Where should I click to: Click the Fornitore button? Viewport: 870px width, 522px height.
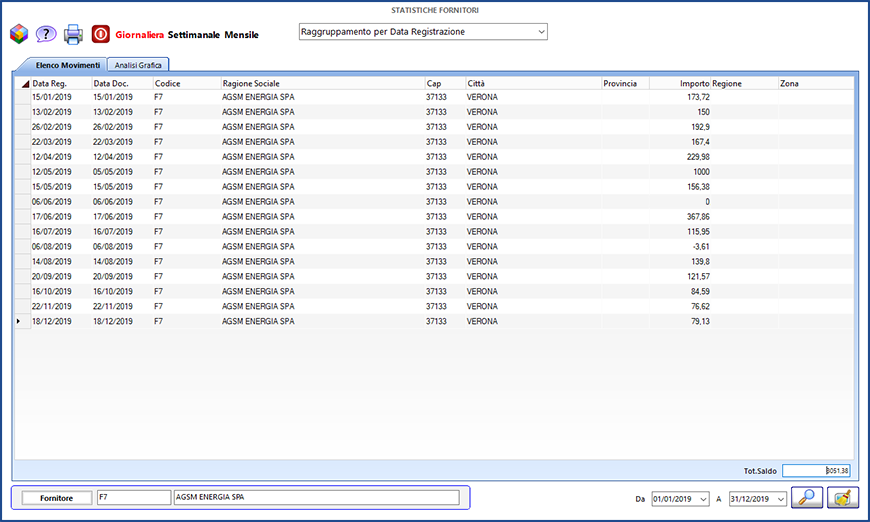pyautogui.click(x=56, y=497)
